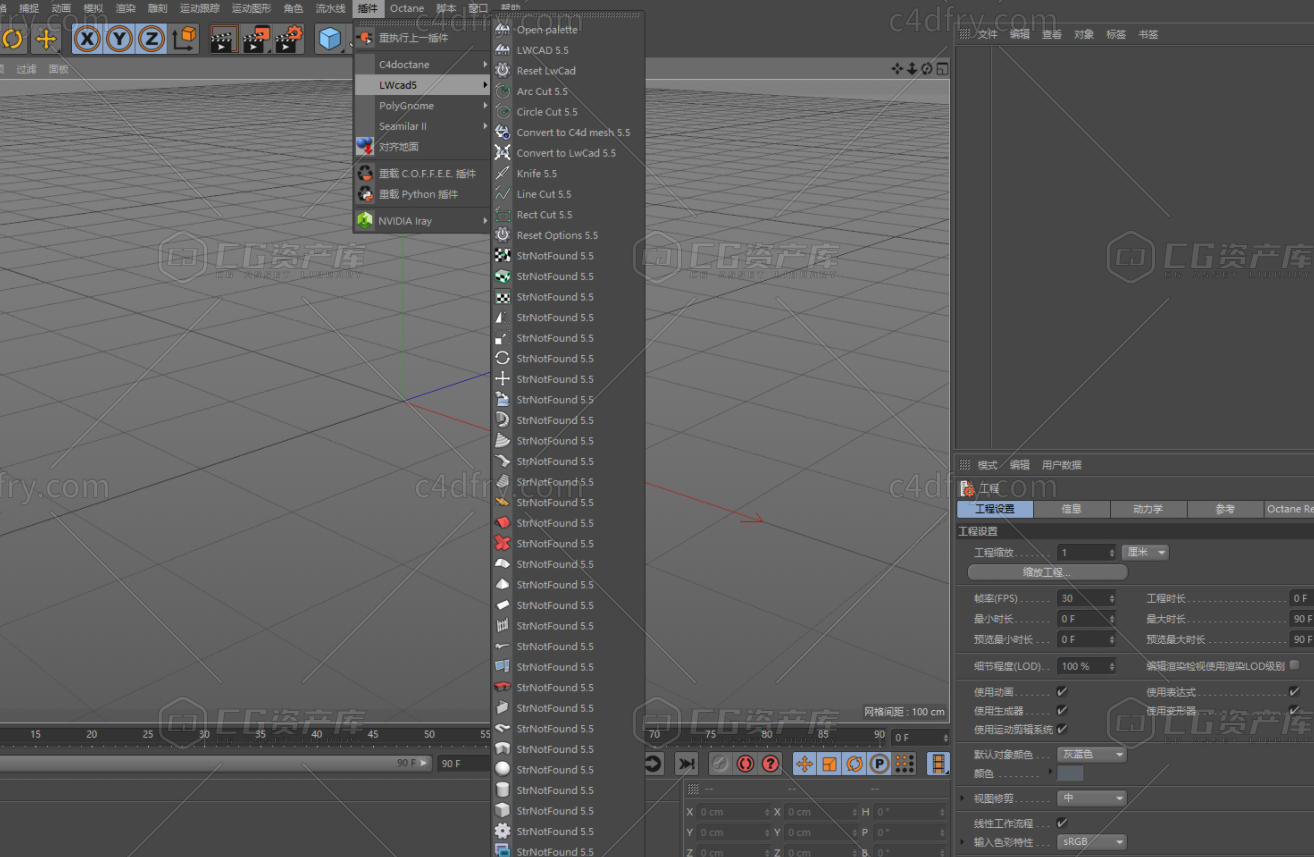Click the loop playback icon
The height and width of the screenshot is (857, 1314).
653,764
